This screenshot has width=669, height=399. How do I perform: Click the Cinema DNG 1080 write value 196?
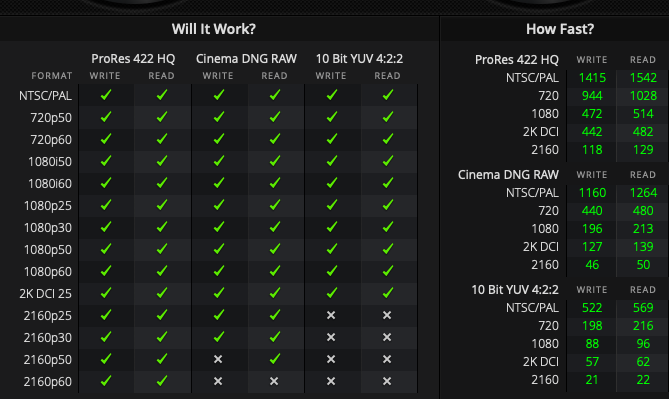(x=592, y=229)
